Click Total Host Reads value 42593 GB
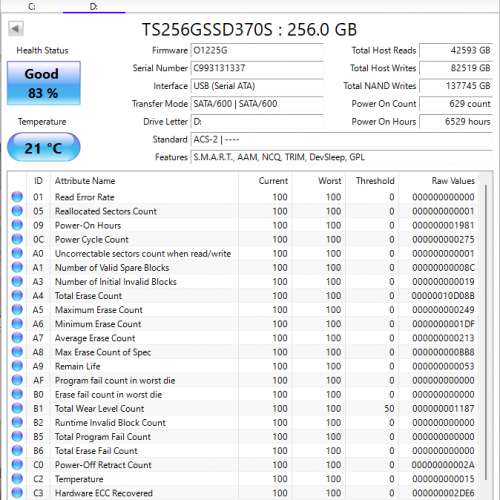 click(456, 51)
